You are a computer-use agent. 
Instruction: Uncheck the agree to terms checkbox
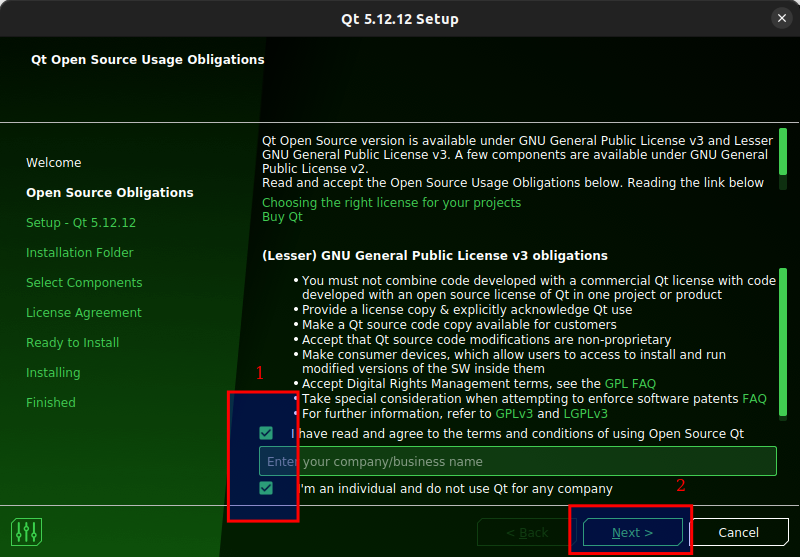(266, 434)
